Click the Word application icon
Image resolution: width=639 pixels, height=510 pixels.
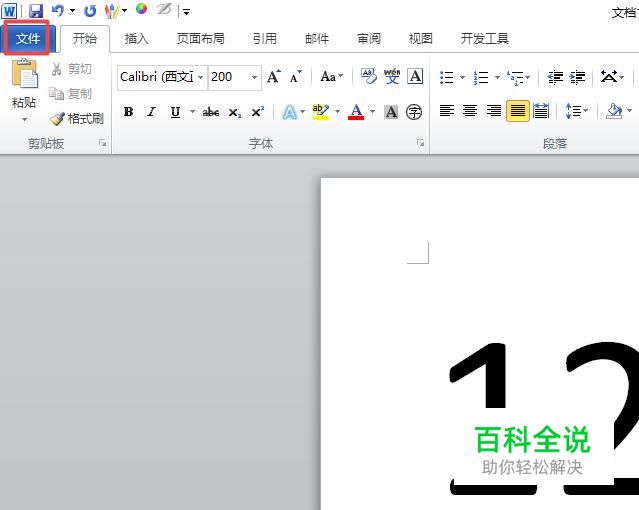9,11
